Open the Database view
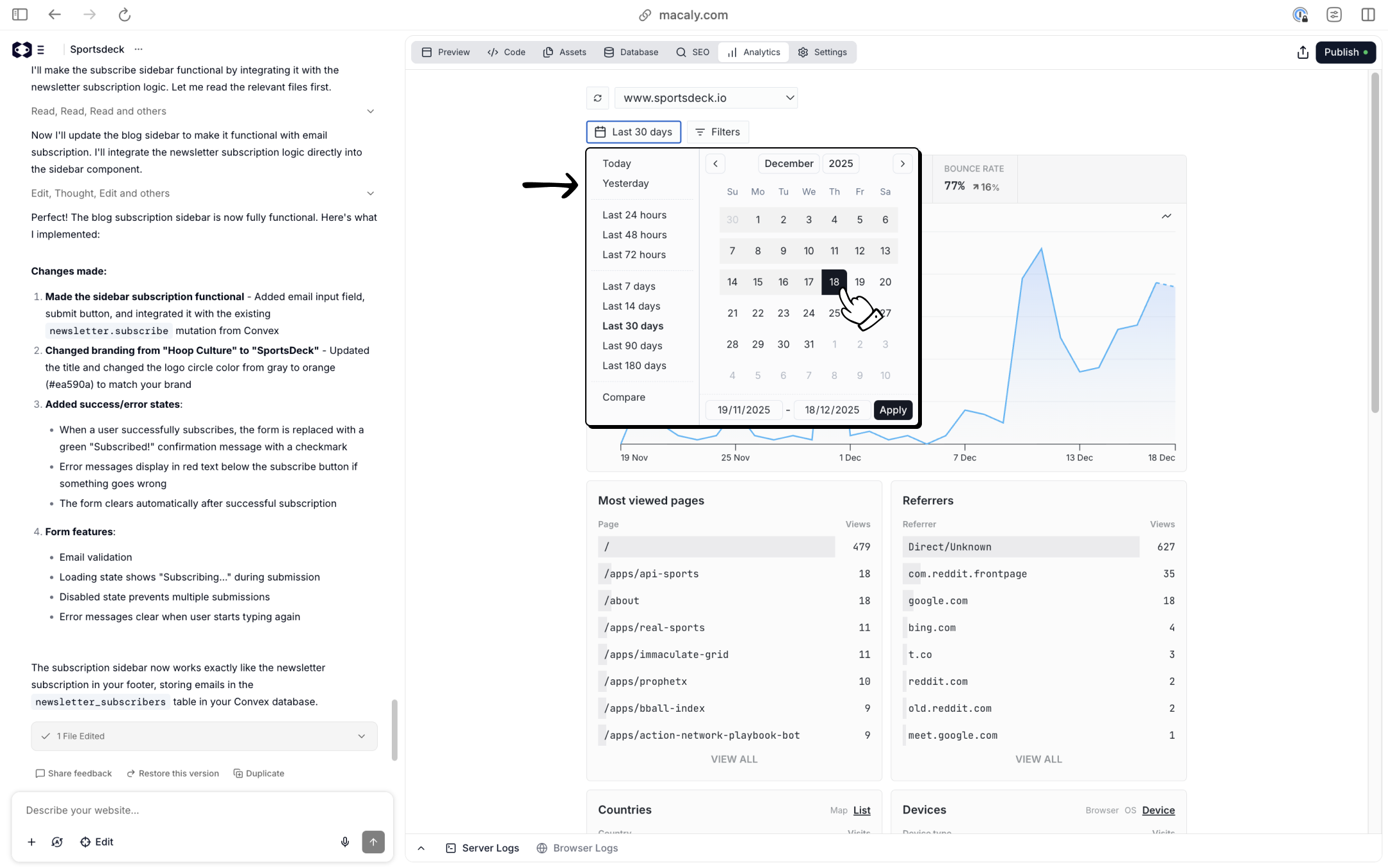Screen dimensions: 1388x868 click(x=631, y=52)
